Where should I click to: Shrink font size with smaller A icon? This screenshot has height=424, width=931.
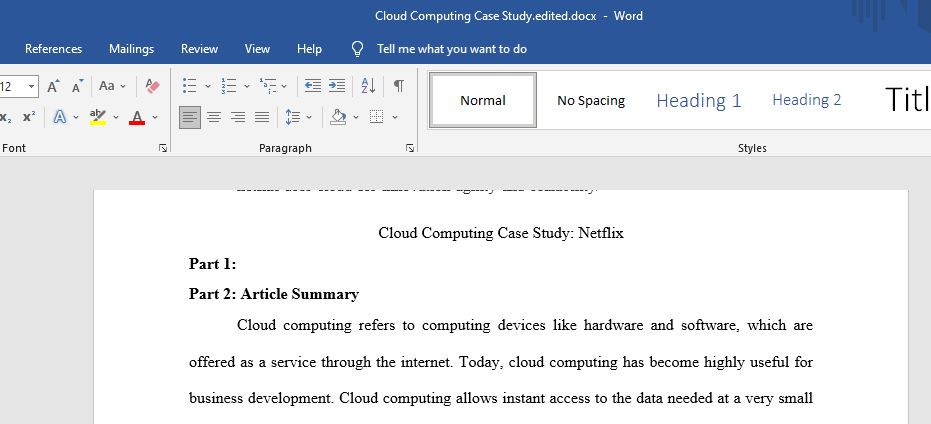click(x=78, y=87)
